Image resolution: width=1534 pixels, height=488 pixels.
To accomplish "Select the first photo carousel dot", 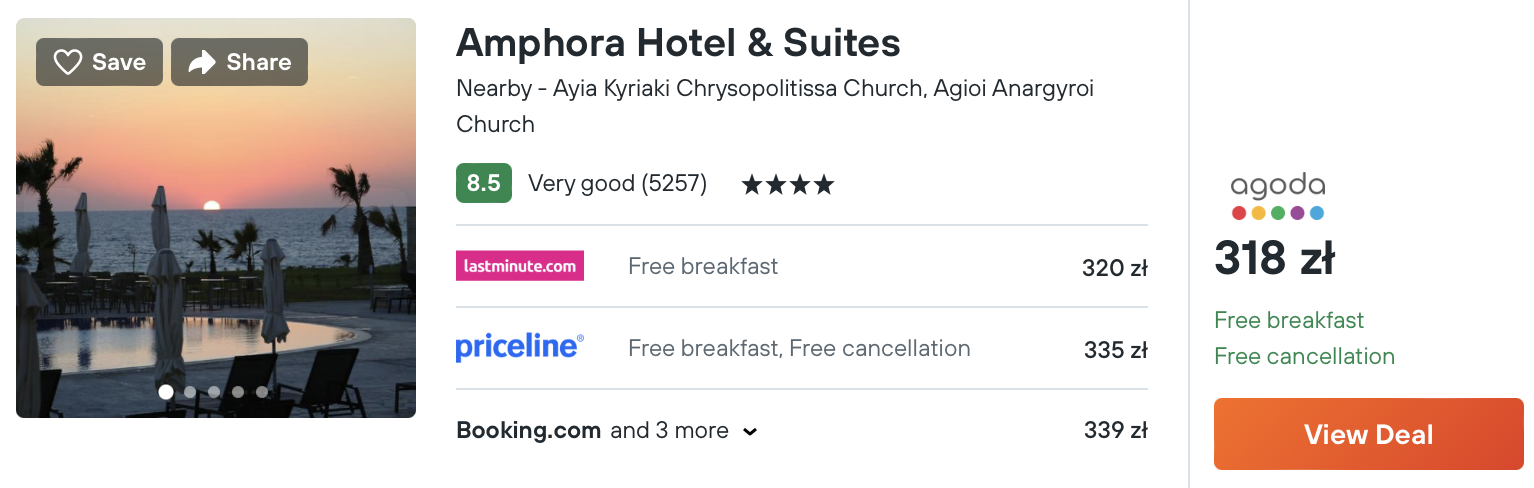I will tap(166, 392).
